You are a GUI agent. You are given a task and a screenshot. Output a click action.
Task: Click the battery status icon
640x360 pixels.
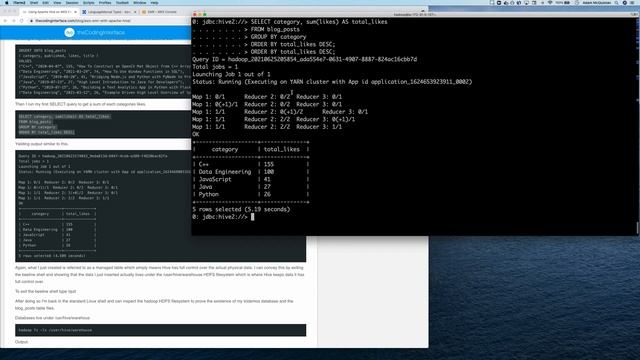(x=567, y=2)
